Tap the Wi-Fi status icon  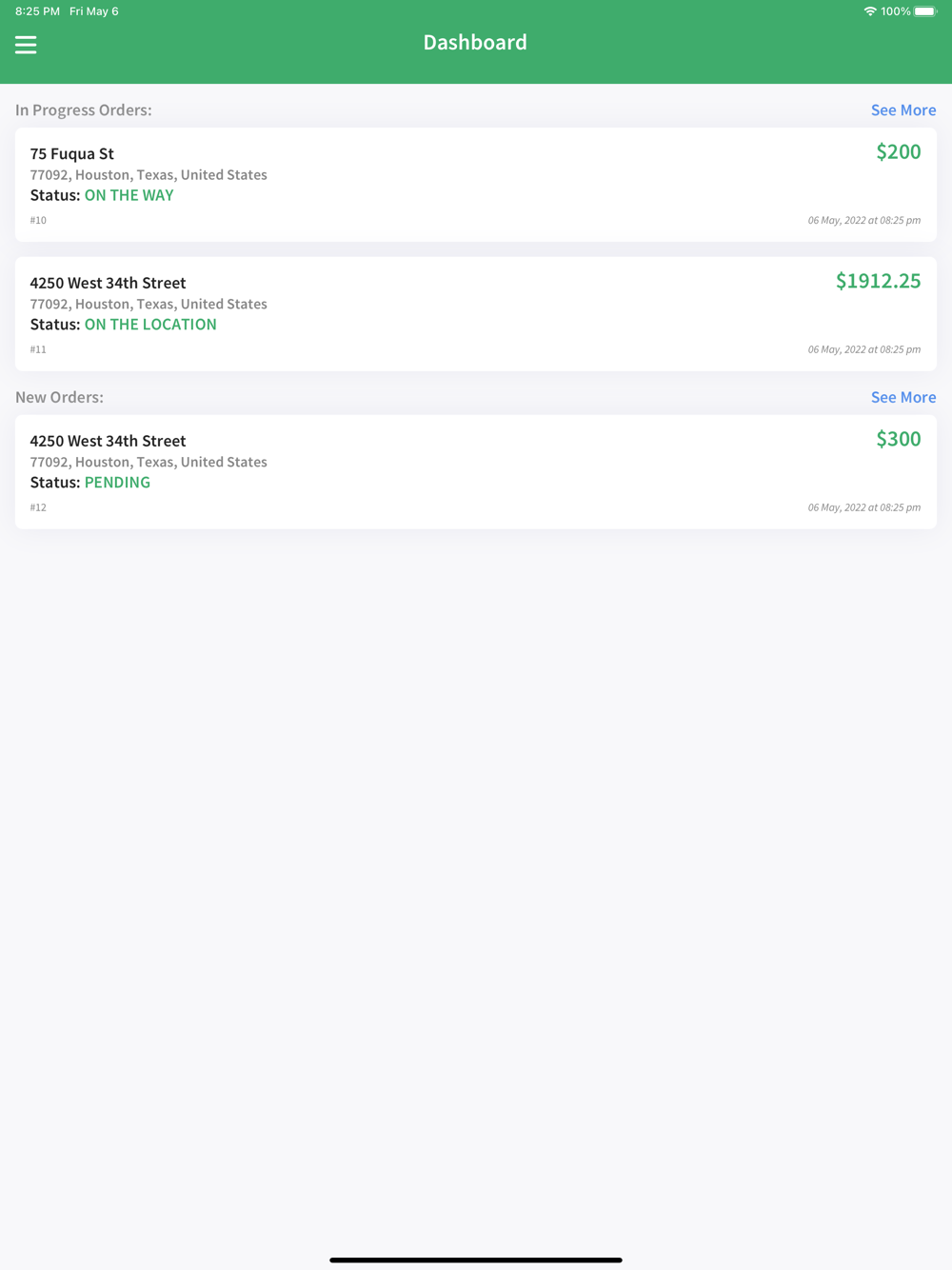point(869,11)
